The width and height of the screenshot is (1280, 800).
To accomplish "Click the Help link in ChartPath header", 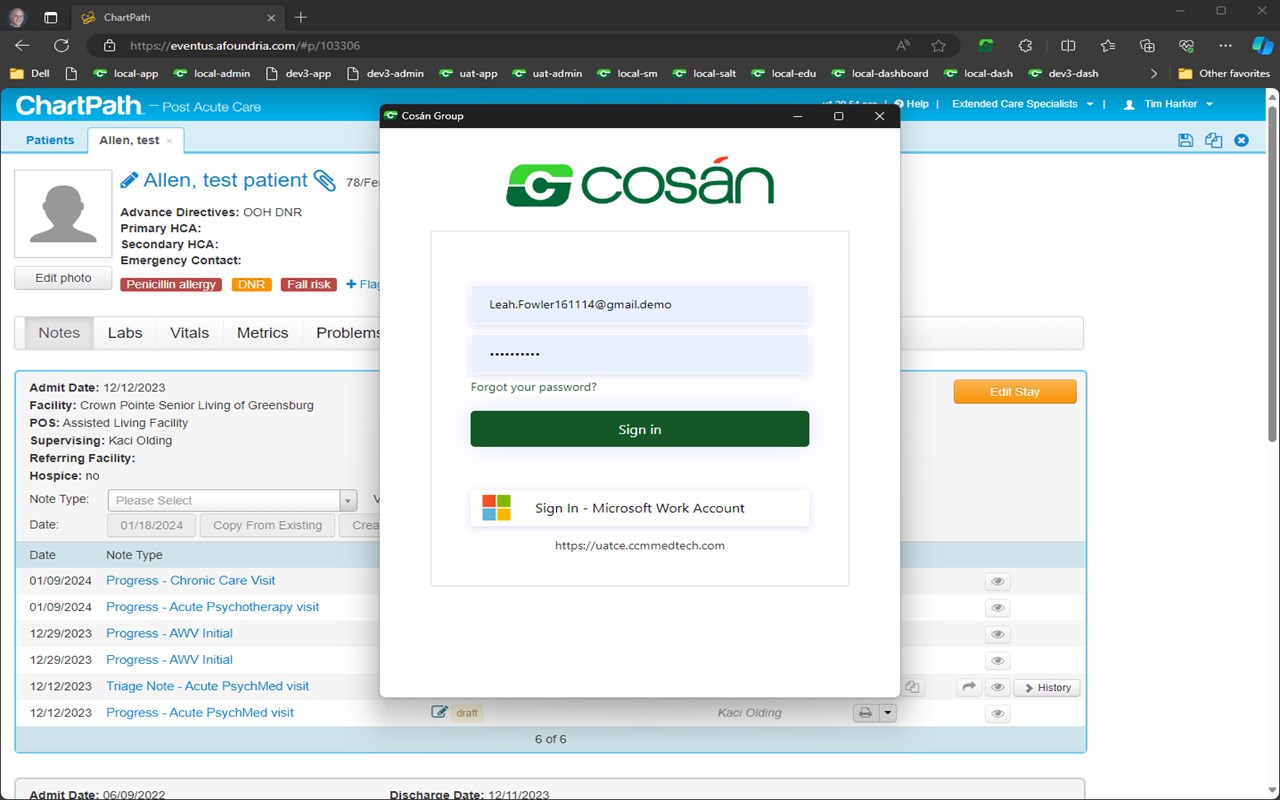I will 911,104.
